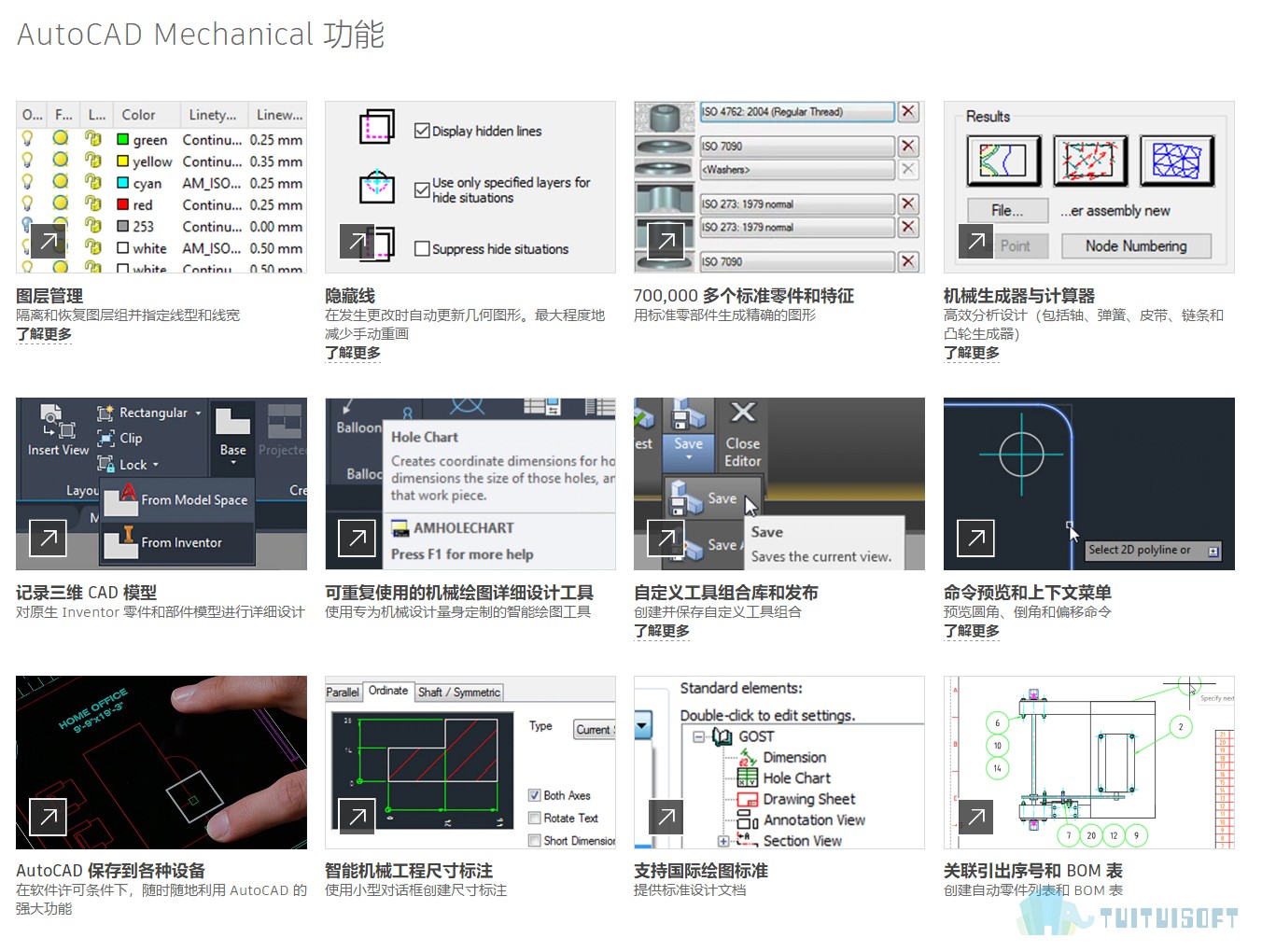Viewport: 1262px width, 952px height.
Task: Click the Base view icon
Action: (232, 421)
